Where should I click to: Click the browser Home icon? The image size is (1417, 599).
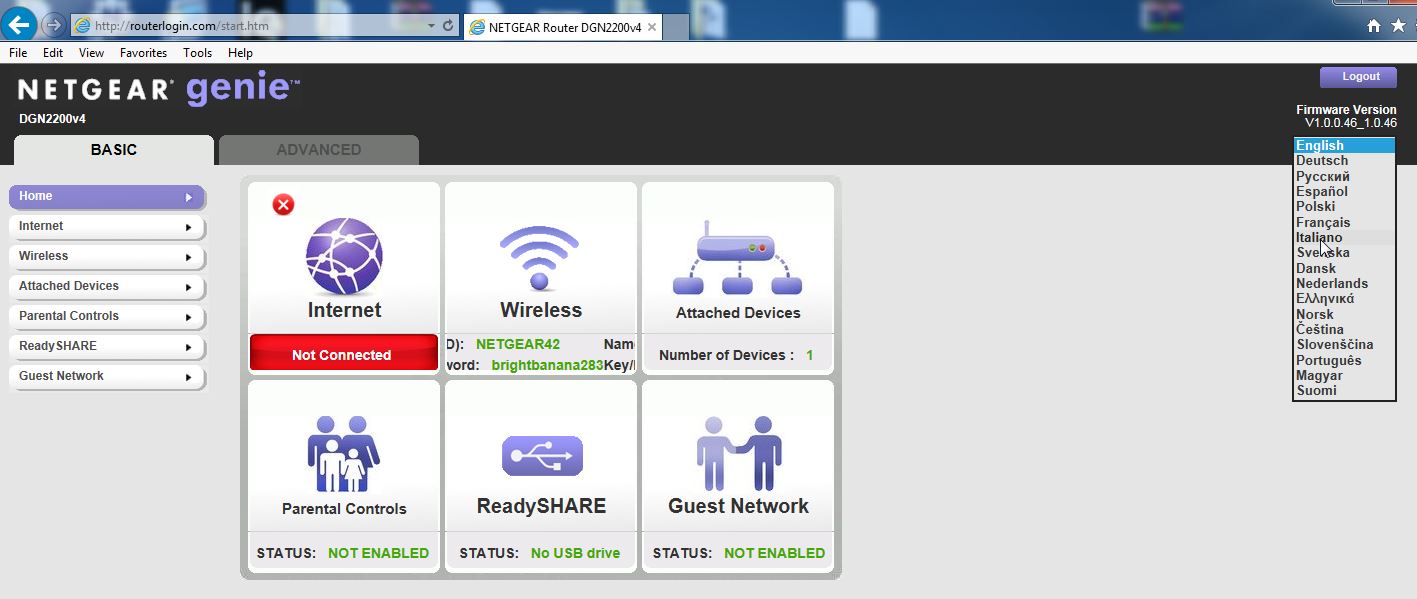point(1373,23)
